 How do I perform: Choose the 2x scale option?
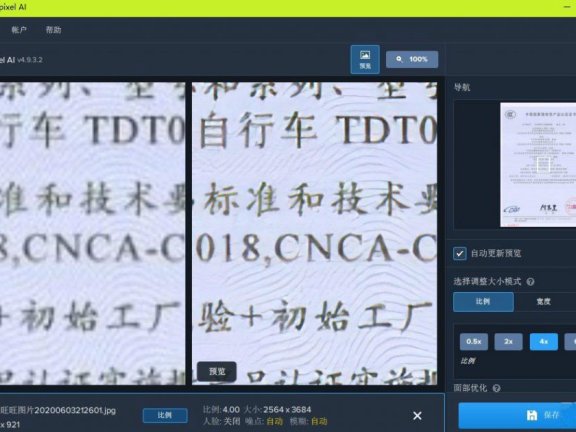click(x=508, y=342)
